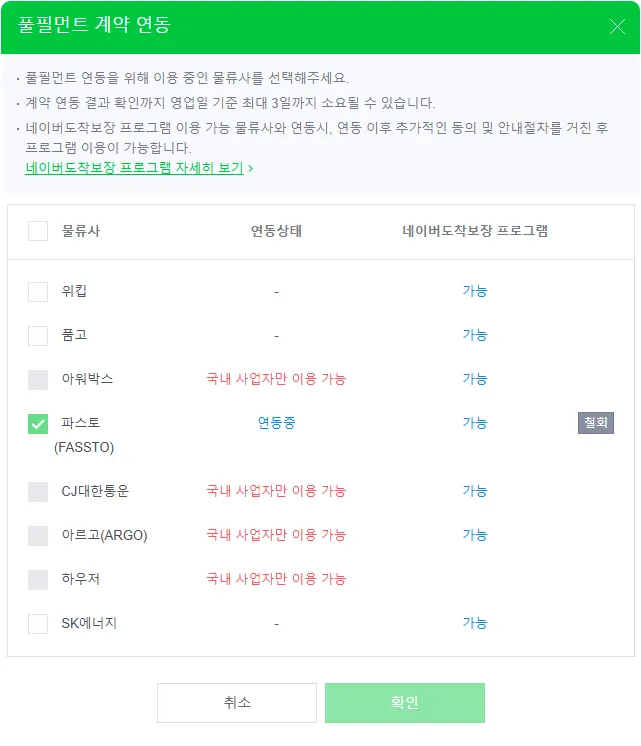Image resolution: width=641 pixels, height=746 pixels.
Task: Click 가능 link in the 품고 row
Action: pos(475,335)
